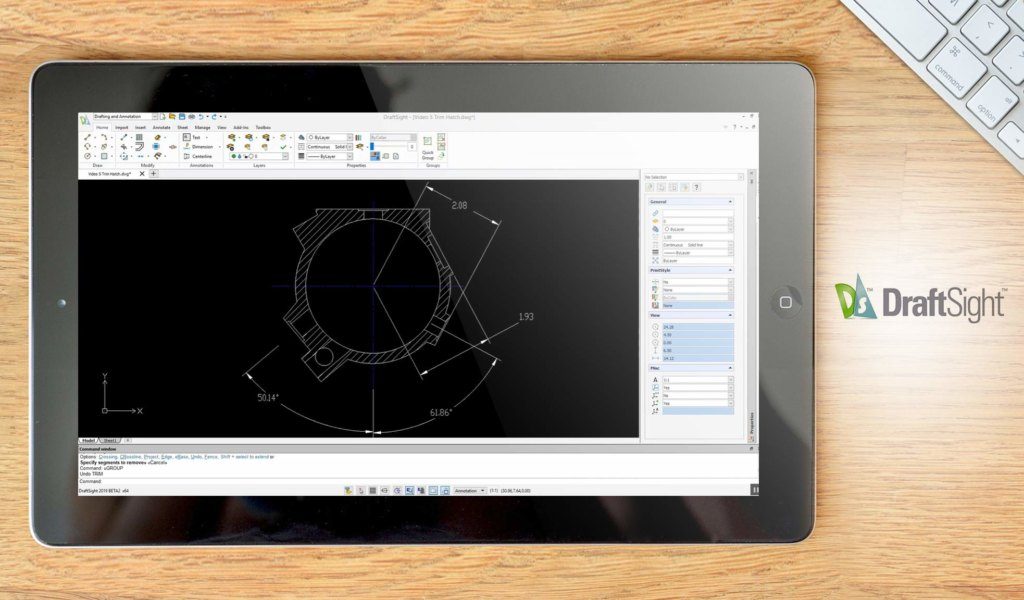Click the New Layer icon in Layers panel
This screenshot has height=600, width=1024.
point(249,137)
